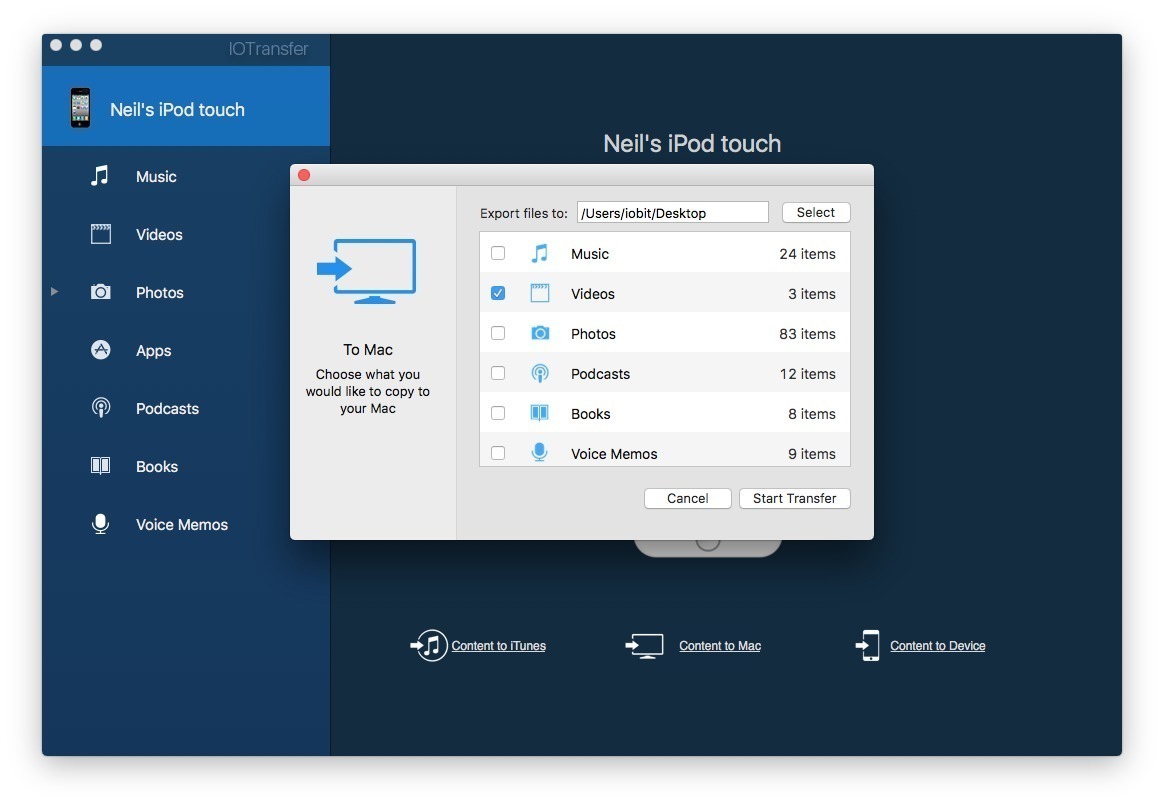Click the '3 items' Videos count
1164x806 pixels.
pos(811,294)
